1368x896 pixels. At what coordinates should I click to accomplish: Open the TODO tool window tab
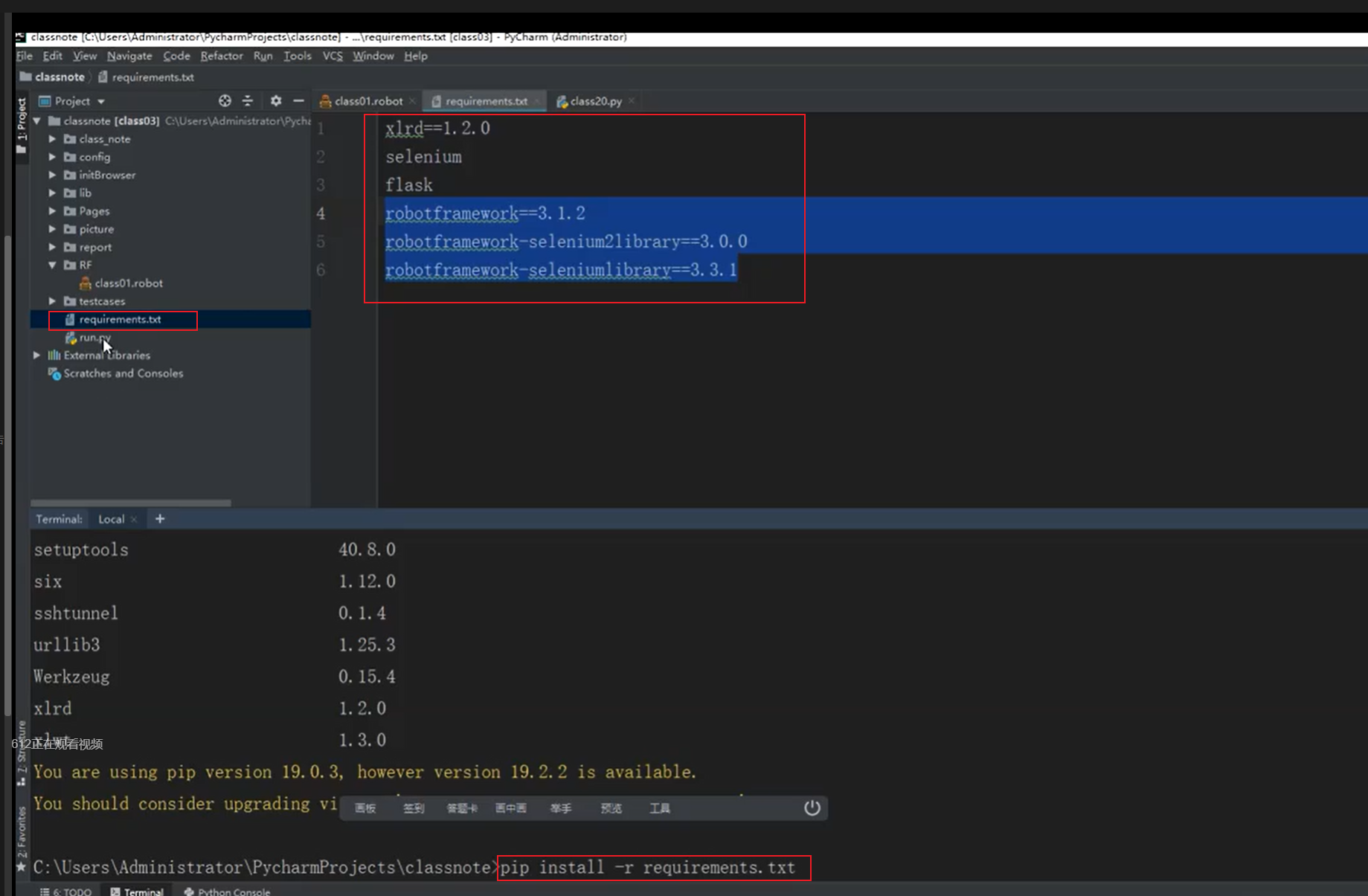(x=66, y=891)
